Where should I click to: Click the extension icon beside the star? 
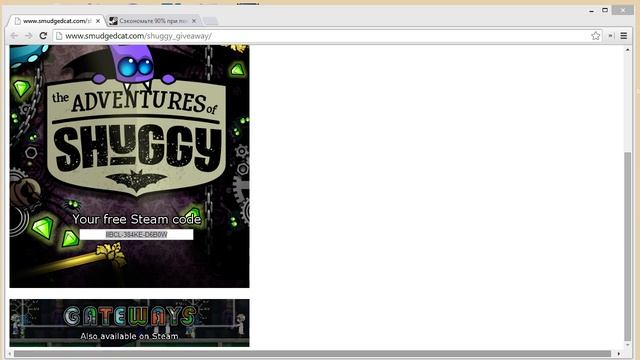611,36
